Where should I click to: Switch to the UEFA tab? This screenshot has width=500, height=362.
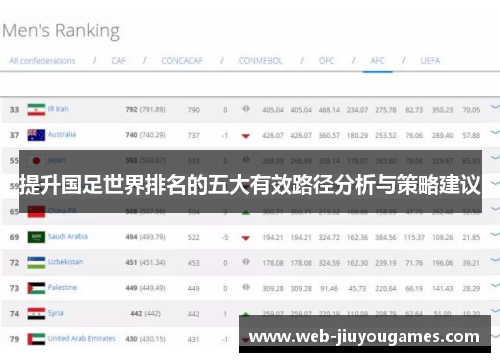coord(430,61)
